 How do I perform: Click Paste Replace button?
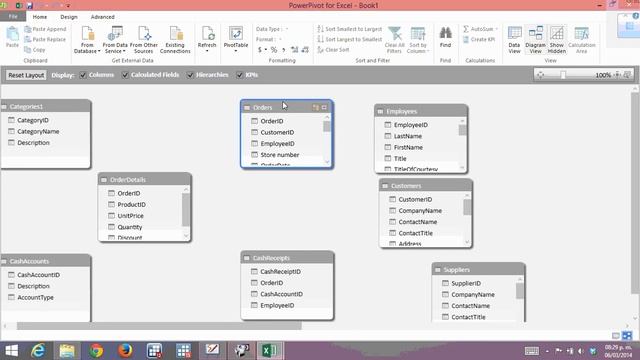[x=45, y=40]
